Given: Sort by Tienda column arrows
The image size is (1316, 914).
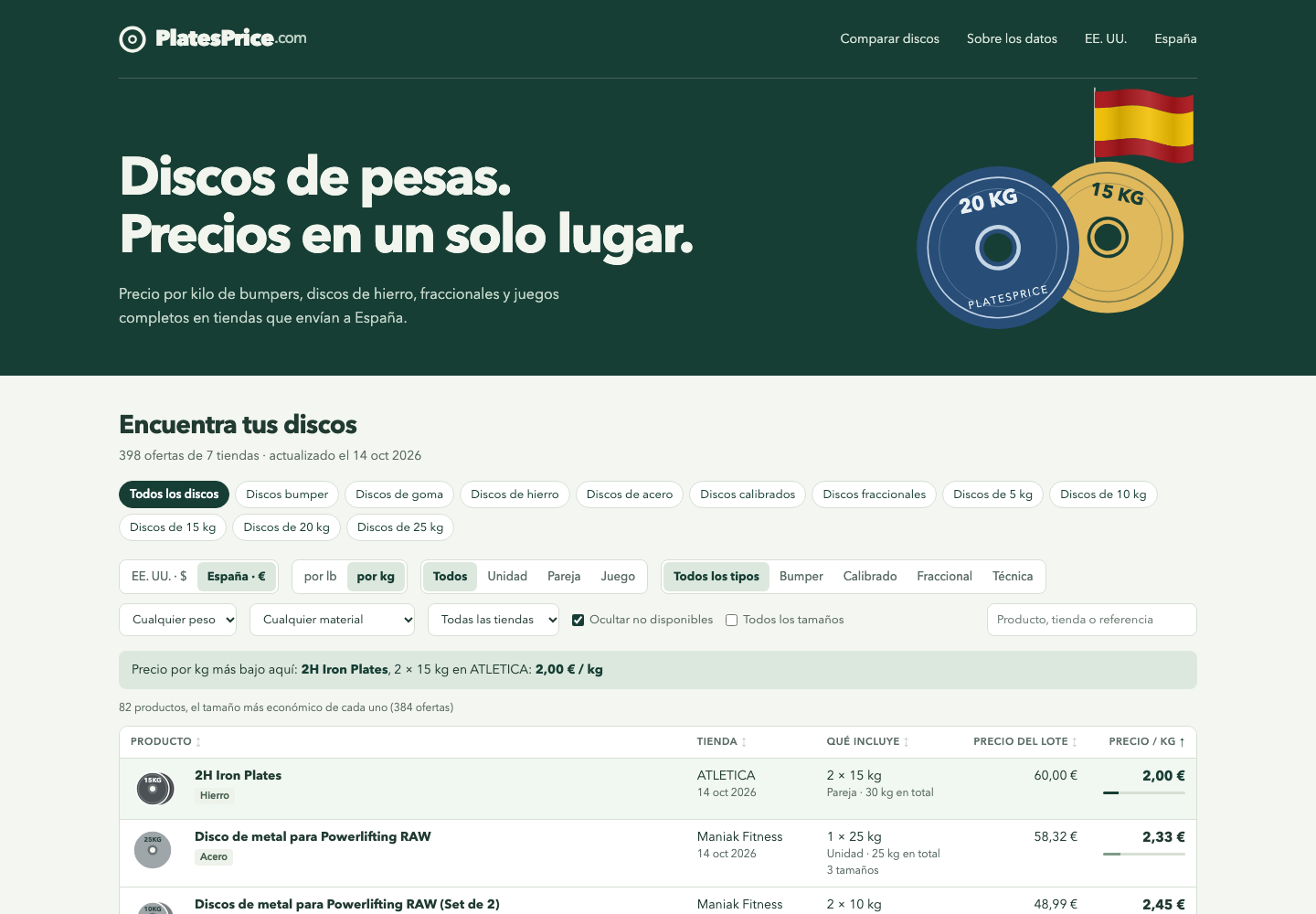Looking at the screenshot, I should point(744,742).
